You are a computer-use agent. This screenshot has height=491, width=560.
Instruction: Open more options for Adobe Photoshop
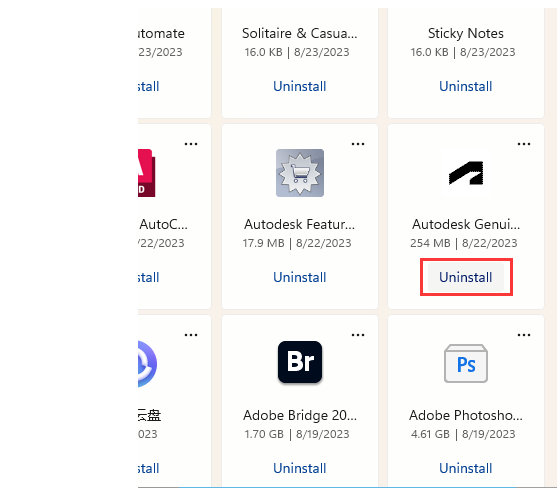point(524,335)
